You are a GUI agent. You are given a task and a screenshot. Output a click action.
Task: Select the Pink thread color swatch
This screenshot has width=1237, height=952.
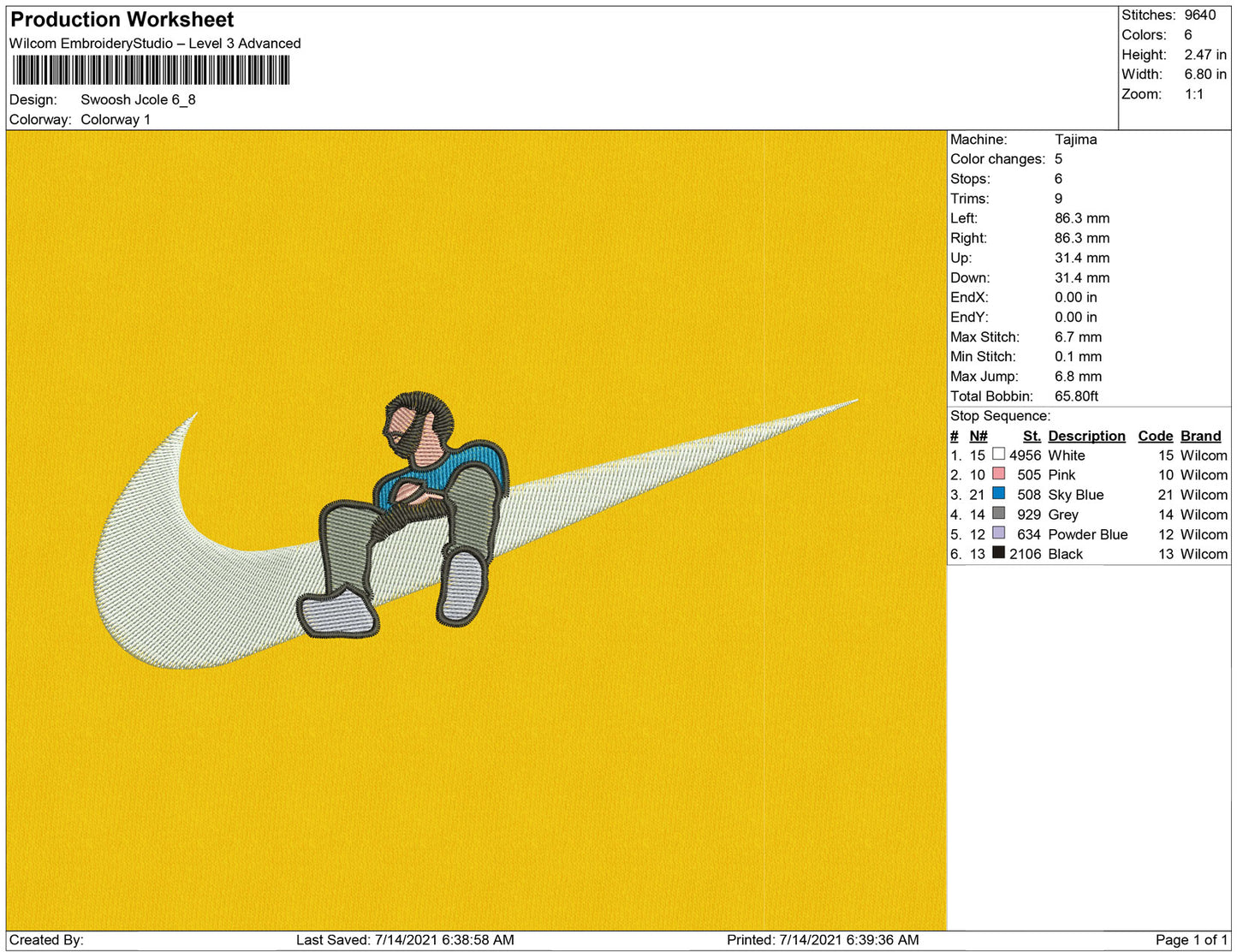pos(998,473)
